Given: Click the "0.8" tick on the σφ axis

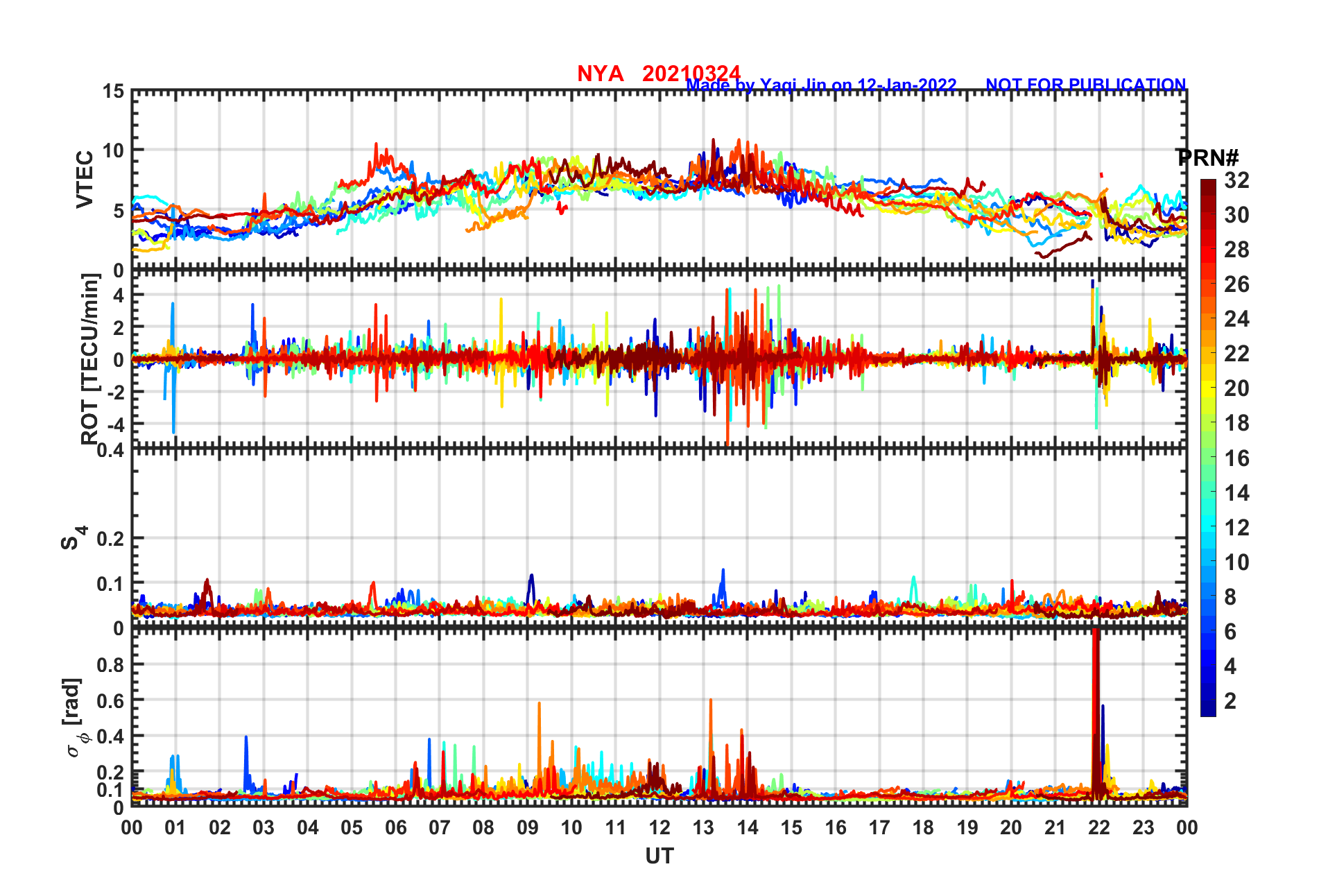Looking at the screenshot, I should [111, 664].
